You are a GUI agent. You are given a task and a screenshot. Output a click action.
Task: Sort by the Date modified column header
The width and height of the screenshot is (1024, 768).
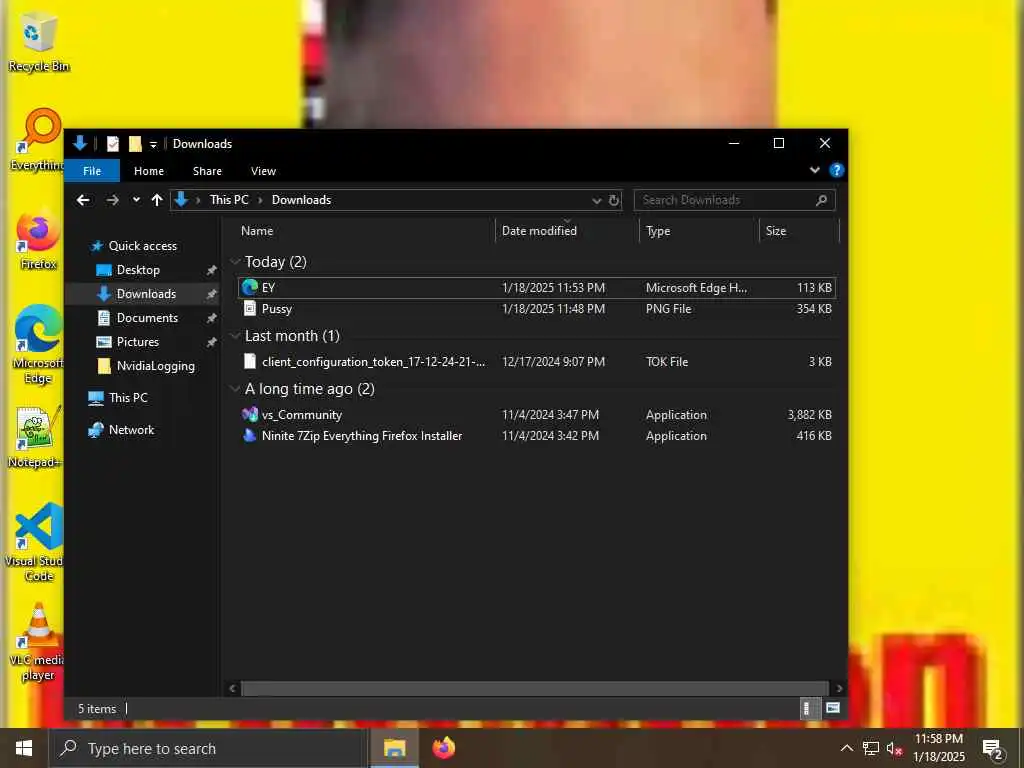pos(567,231)
